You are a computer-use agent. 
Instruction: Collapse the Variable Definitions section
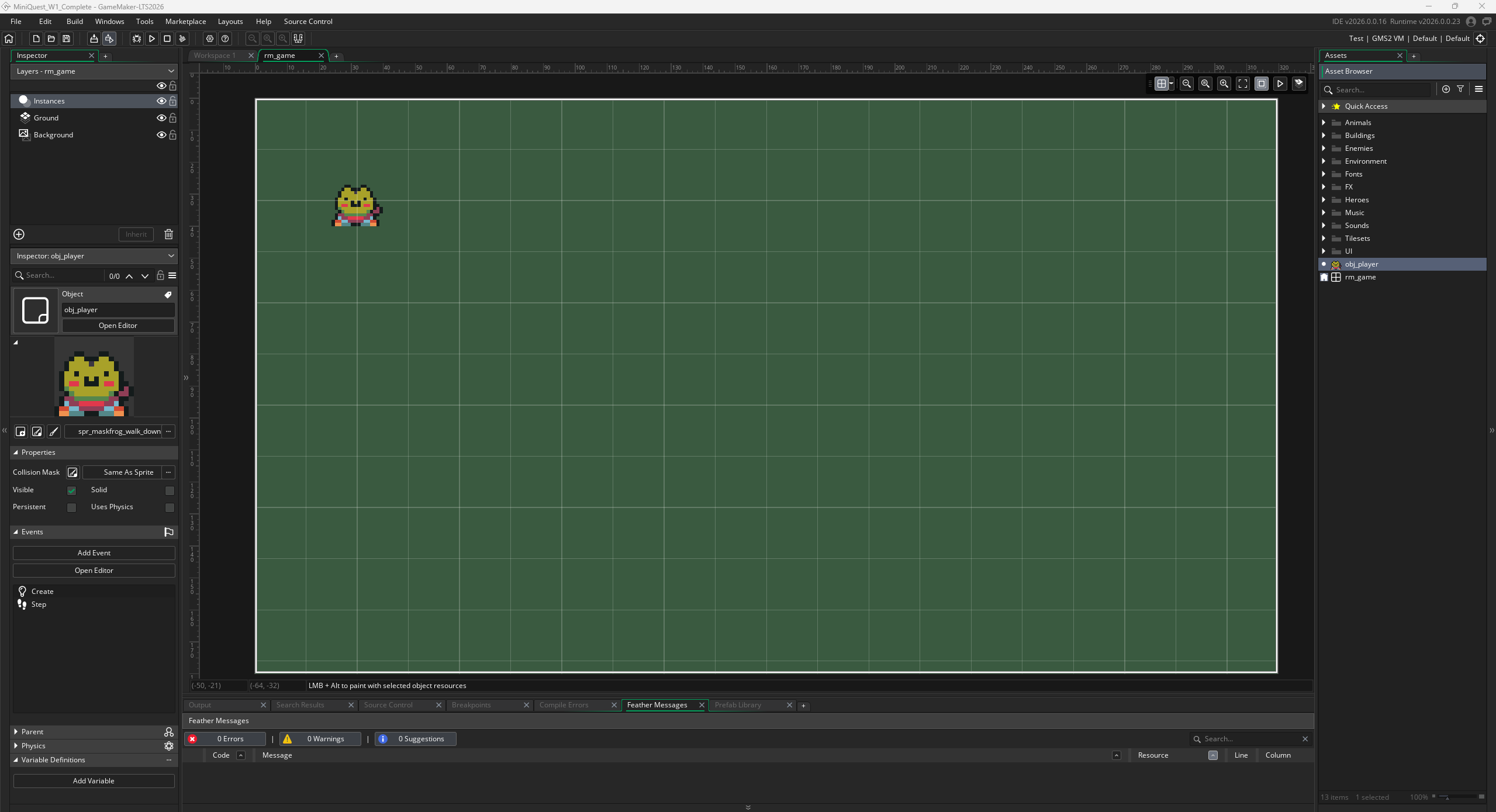click(16, 760)
